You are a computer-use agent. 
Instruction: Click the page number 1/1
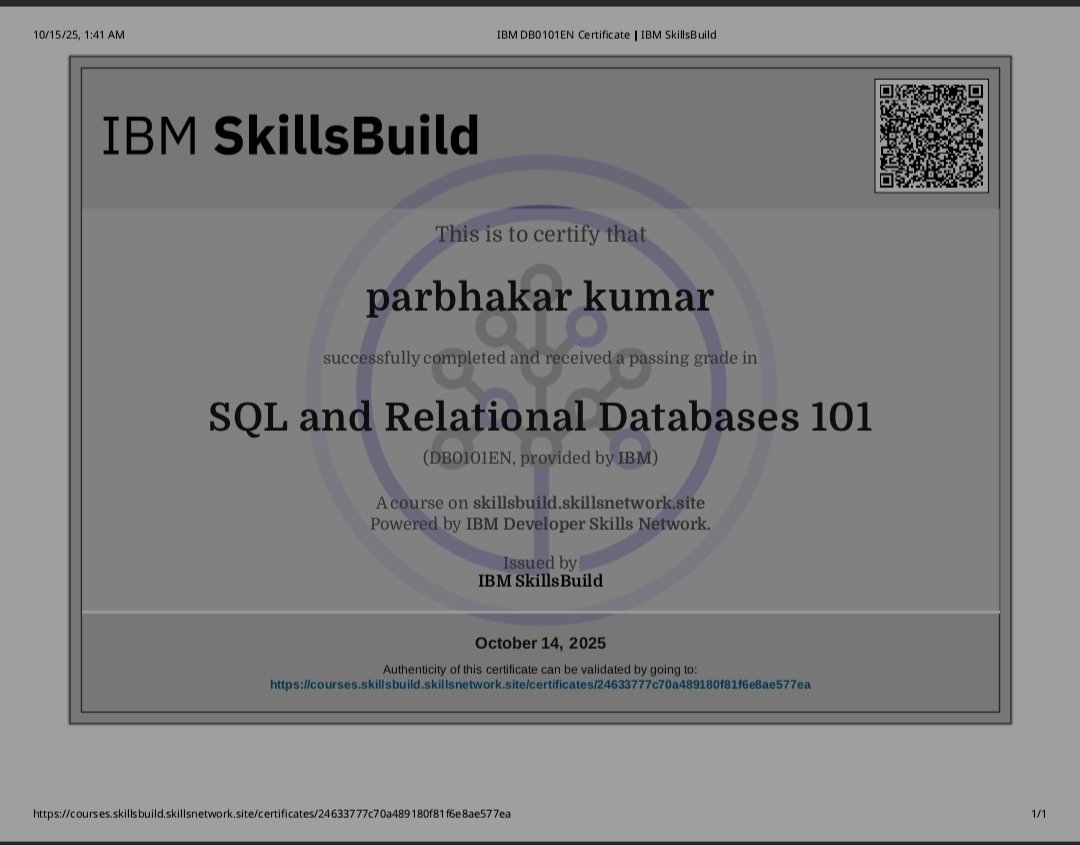[x=1039, y=814]
